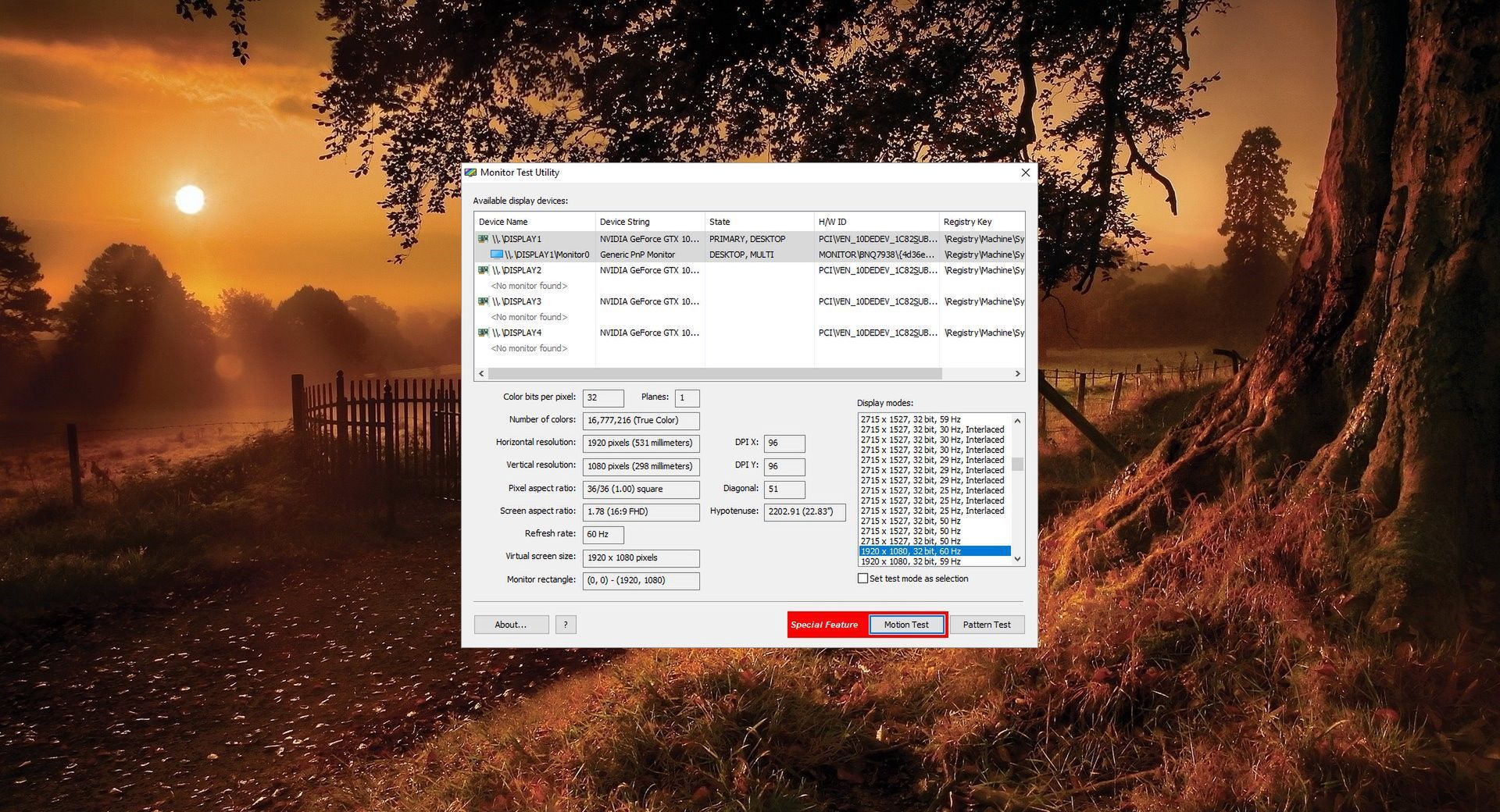Click the device list horizontal scrollbar right arrow
This screenshot has width=1500, height=812.
click(1017, 373)
